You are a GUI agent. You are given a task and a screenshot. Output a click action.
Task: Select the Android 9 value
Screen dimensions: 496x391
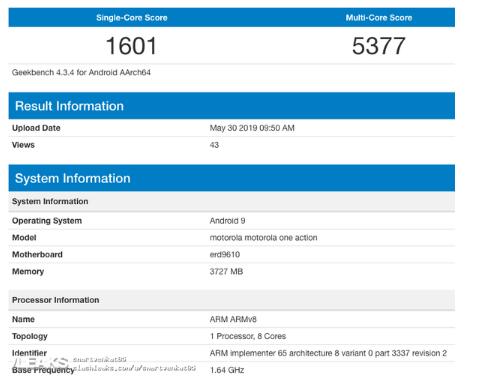pos(227,221)
